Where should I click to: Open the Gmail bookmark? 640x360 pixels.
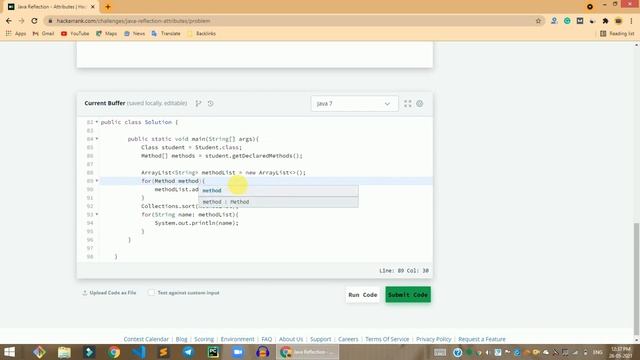click(x=43, y=33)
